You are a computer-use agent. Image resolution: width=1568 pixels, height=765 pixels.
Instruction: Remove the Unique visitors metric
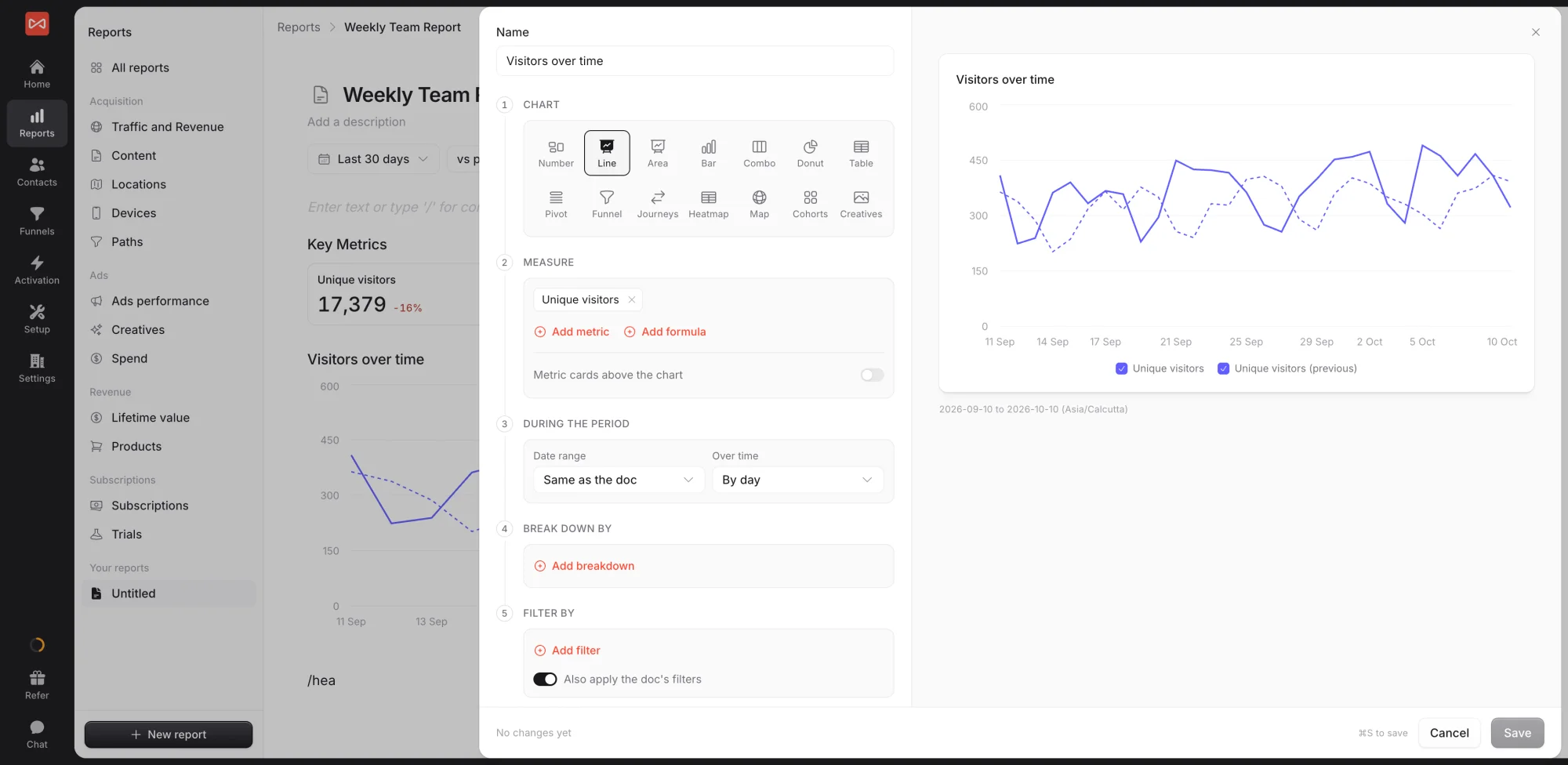[632, 299]
